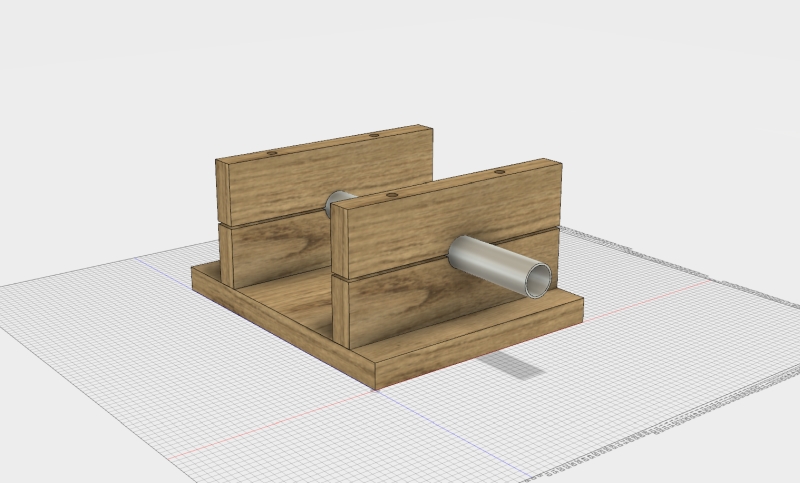Pick left screw hole on front top board
Screen dimensions: 800x483
tap(391, 195)
